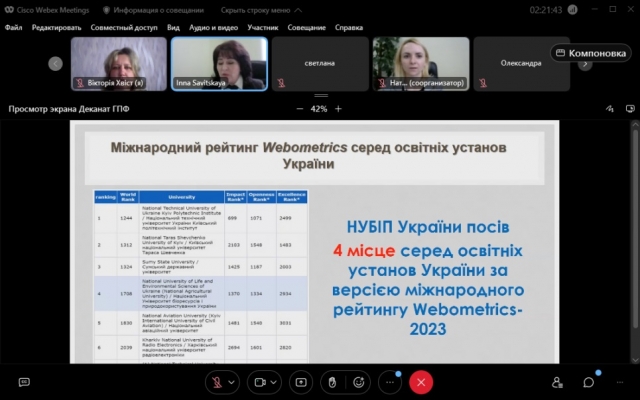
Task: Open the Аудио и видео menu
Action: pyautogui.click(x=213, y=27)
